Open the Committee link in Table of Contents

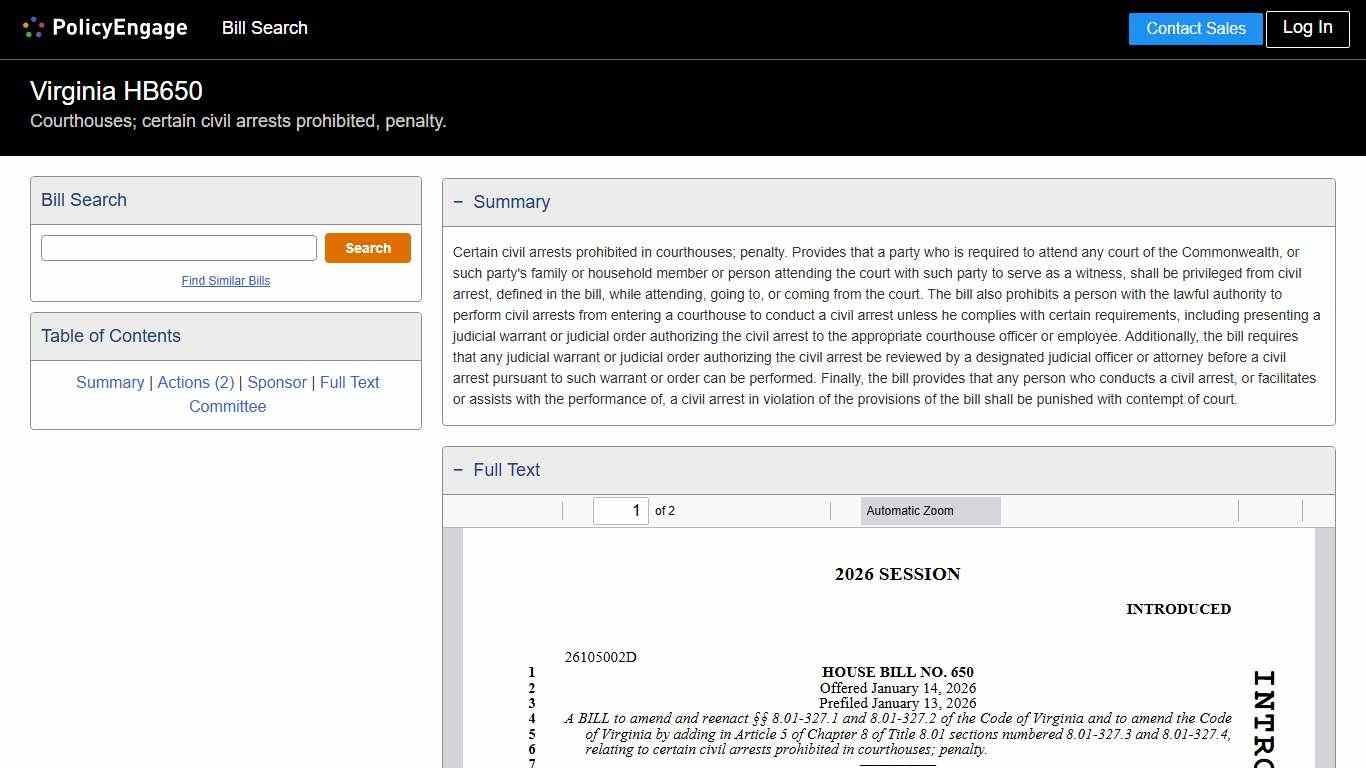[227, 406]
